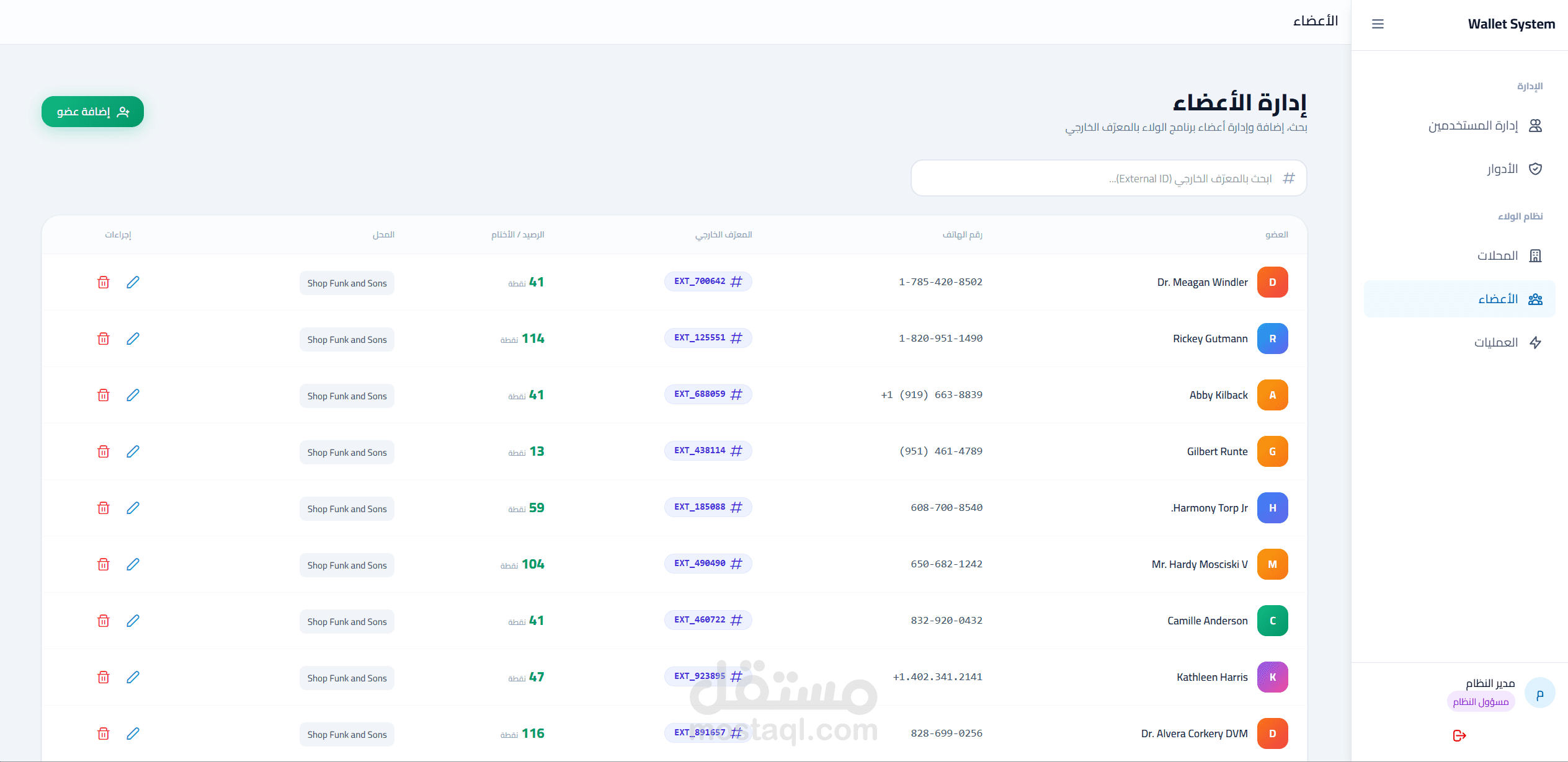The image size is (1568, 762).
Task: Click the EXT_700642 external ID badge
Action: coord(708,281)
